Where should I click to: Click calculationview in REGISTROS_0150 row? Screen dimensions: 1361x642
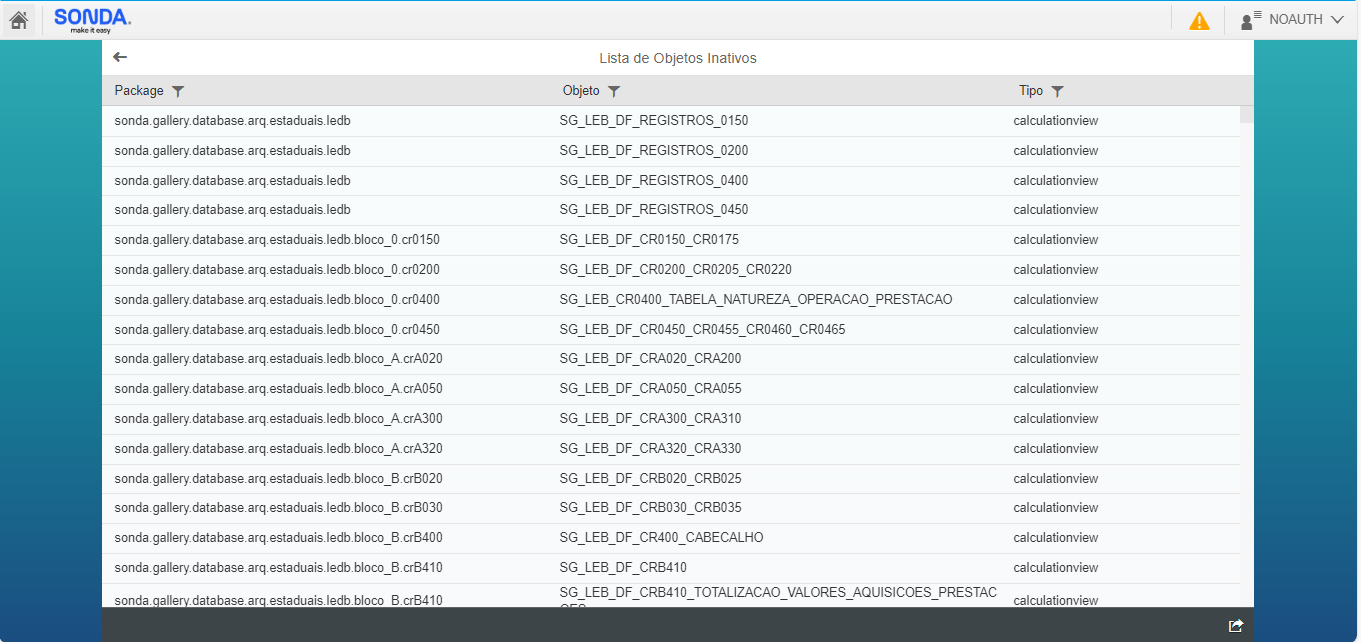[1056, 121]
